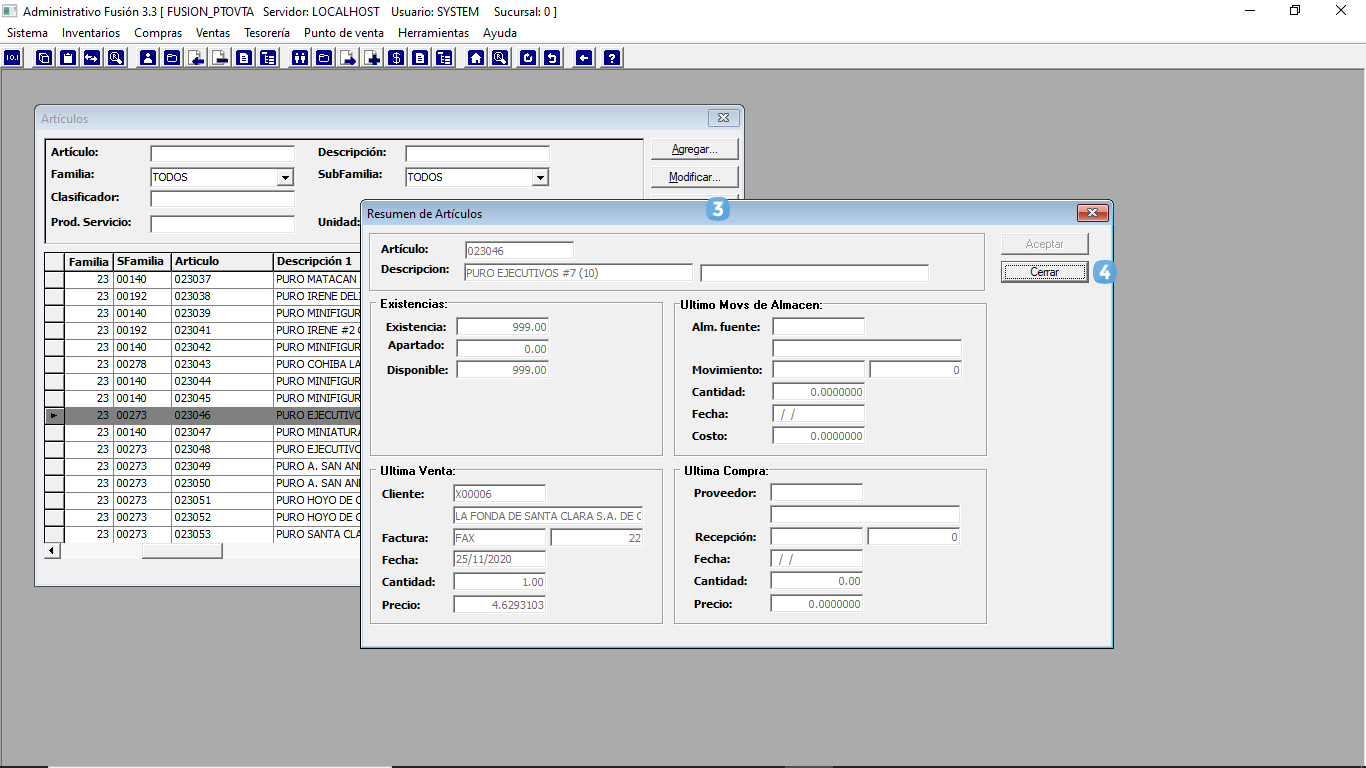
Task: Click the overlapping-squares copy toolbar icon
Action: tap(44, 58)
